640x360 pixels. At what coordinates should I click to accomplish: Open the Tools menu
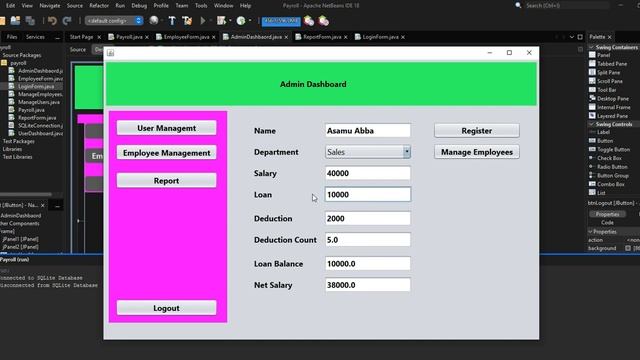[x=201, y=6]
